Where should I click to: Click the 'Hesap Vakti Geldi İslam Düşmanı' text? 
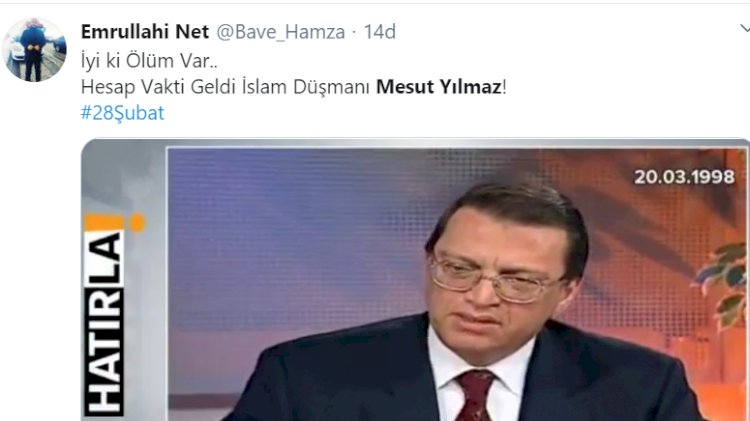225,87
